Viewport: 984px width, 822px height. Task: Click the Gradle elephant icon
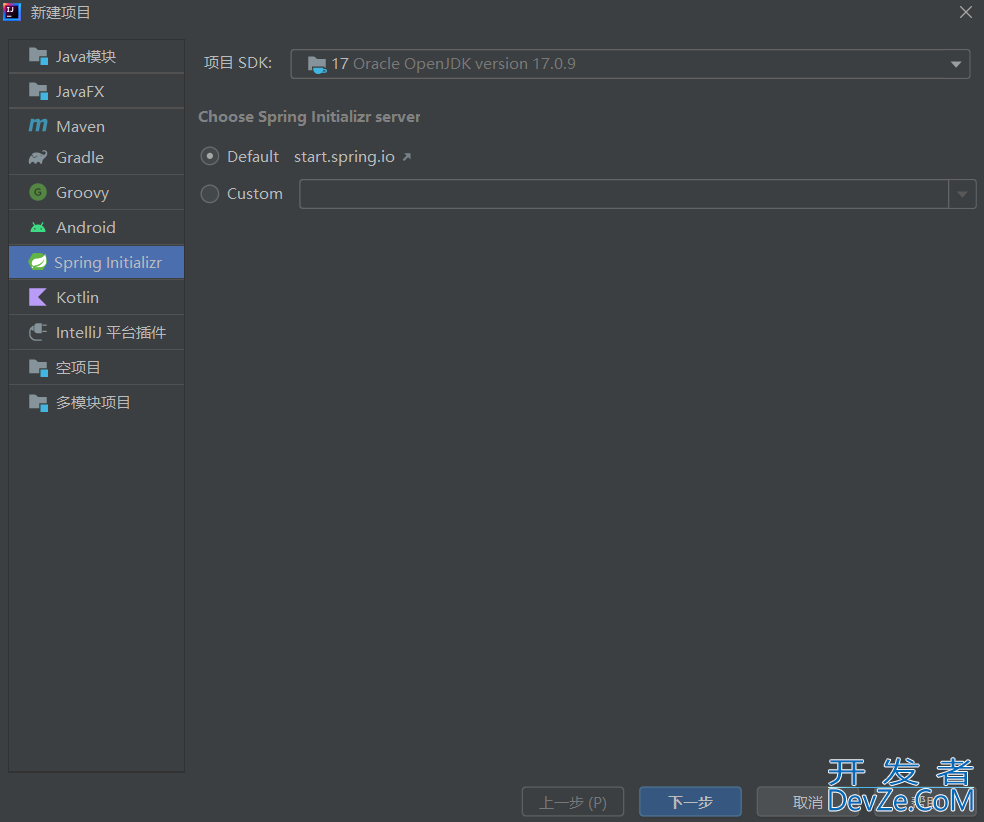tap(38, 157)
